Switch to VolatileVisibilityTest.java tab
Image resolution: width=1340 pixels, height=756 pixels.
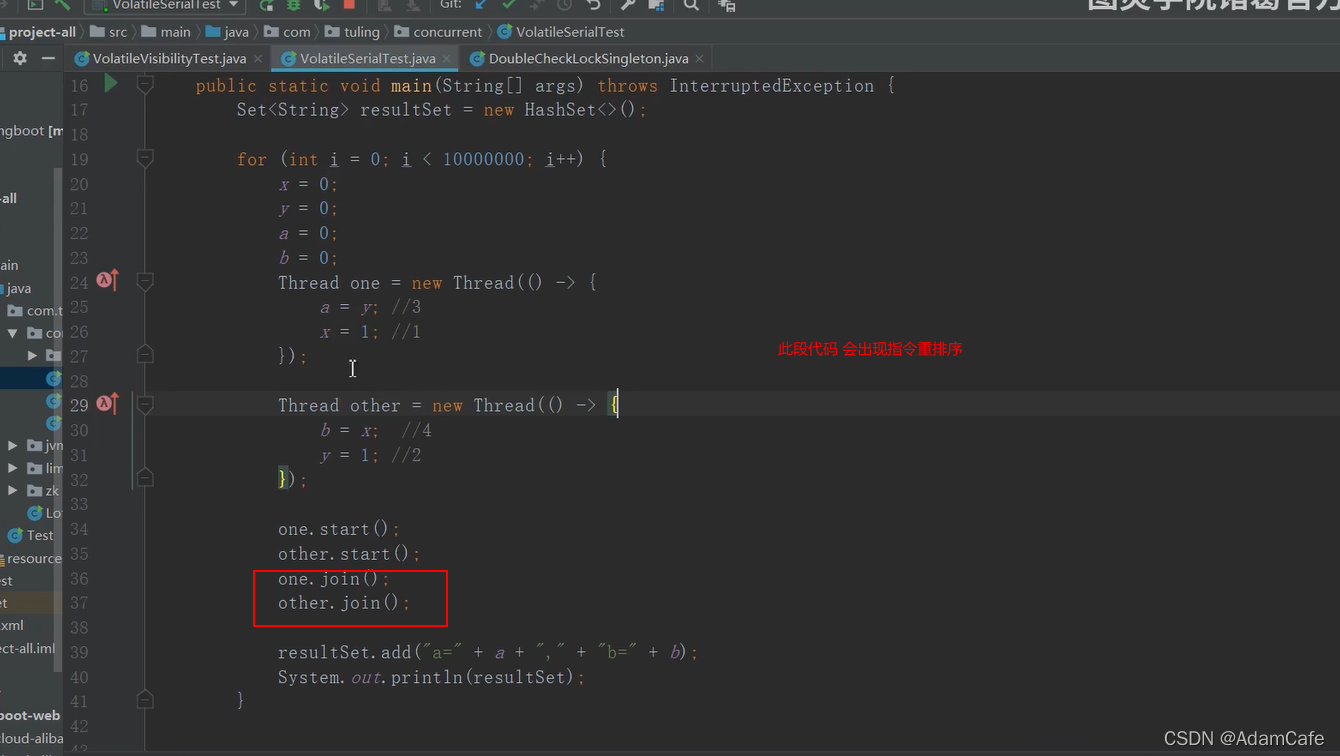tap(169, 59)
